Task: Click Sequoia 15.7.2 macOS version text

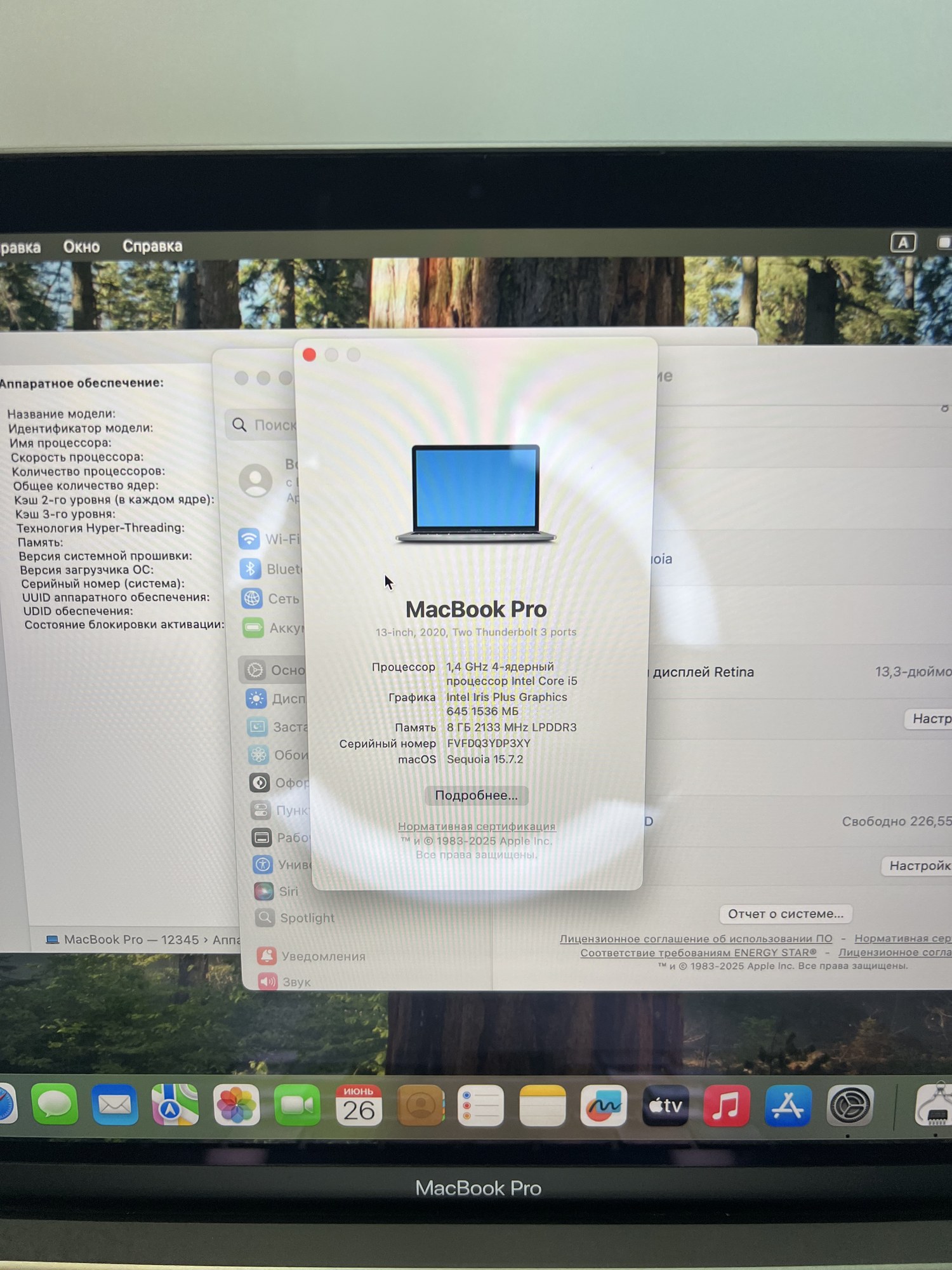Action: (485, 759)
